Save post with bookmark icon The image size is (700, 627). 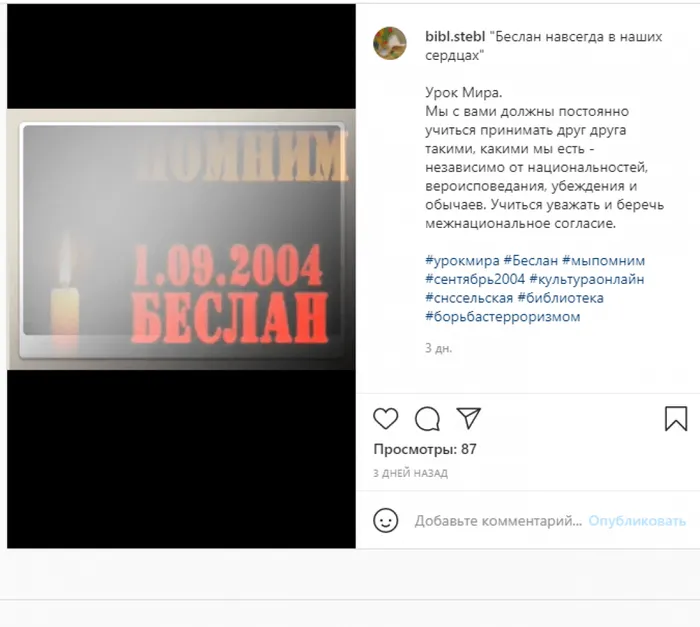coord(676,418)
